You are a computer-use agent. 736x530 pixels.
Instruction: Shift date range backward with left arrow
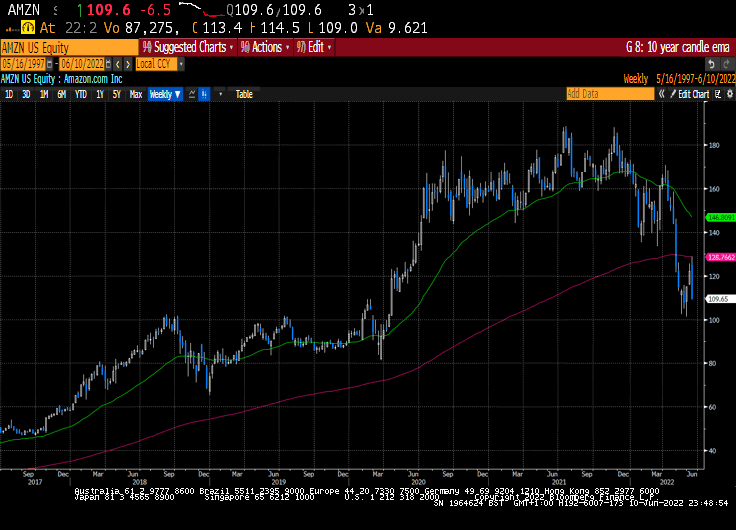(x=118, y=64)
